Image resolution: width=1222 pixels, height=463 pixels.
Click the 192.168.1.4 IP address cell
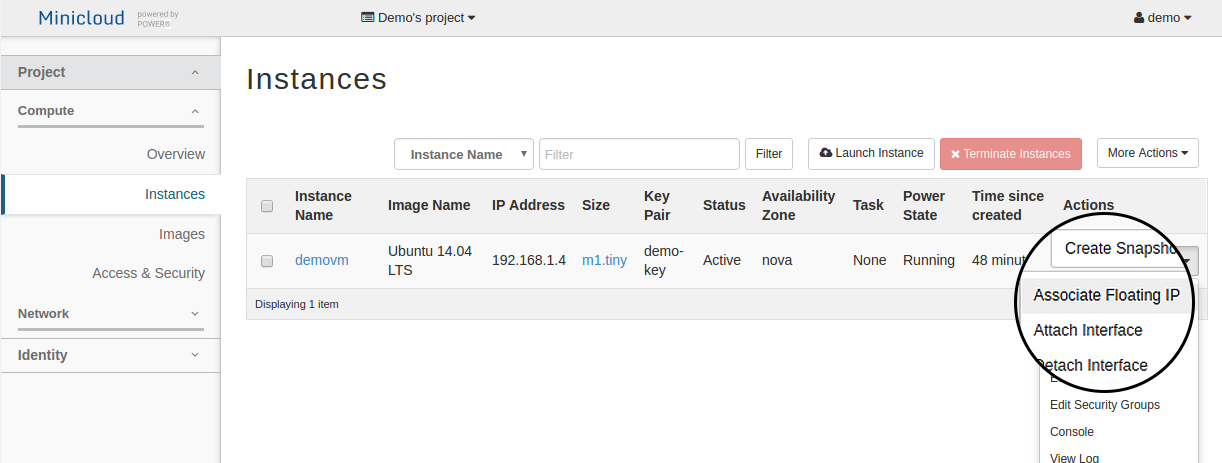pos(529,260)
